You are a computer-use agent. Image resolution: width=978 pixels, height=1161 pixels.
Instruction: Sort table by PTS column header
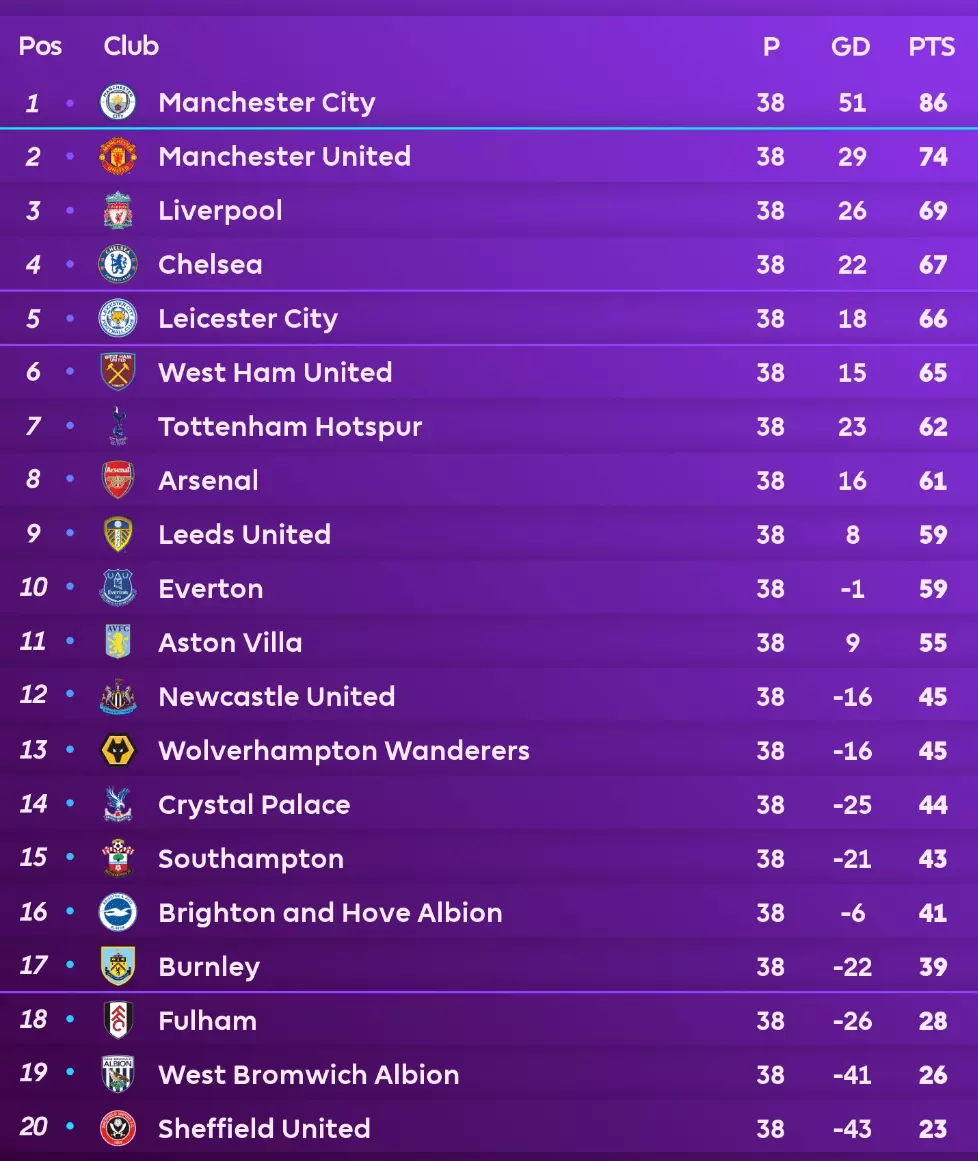(x=931, y=46)
